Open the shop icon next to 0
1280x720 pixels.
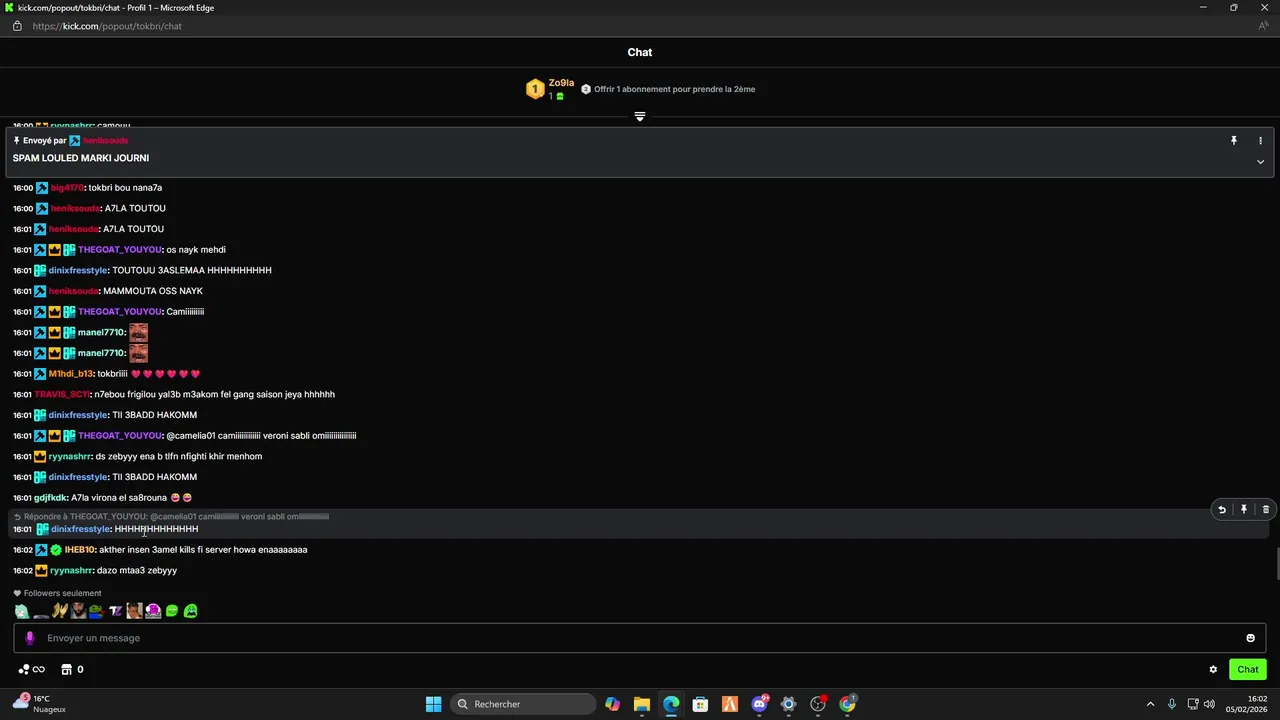pos(66,670)
